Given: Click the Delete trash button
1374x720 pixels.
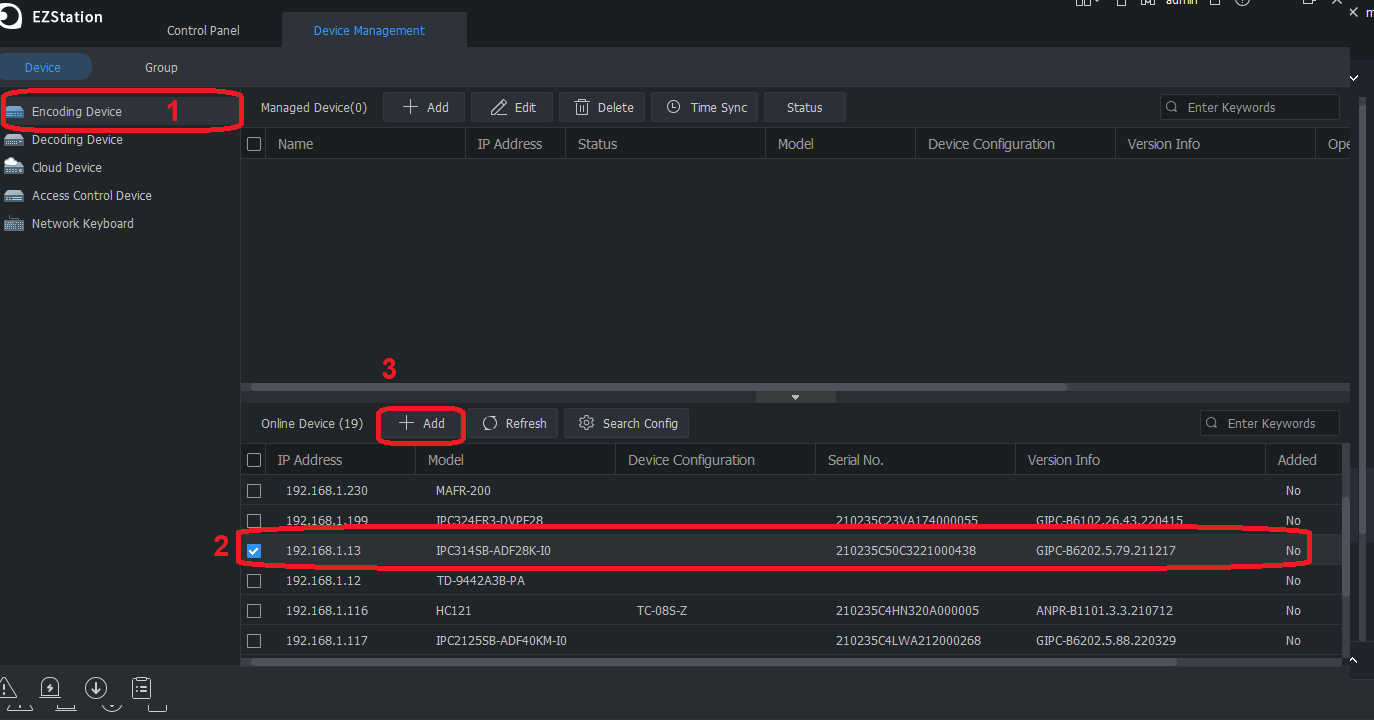Looking at the screenshot, I should tap(604, 107).
